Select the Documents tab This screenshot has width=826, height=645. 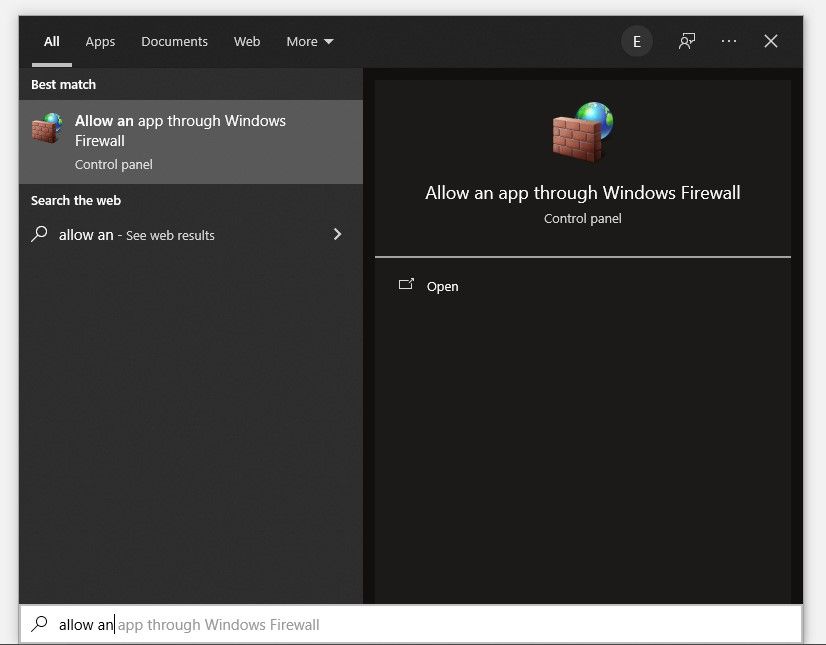[174, 42]
